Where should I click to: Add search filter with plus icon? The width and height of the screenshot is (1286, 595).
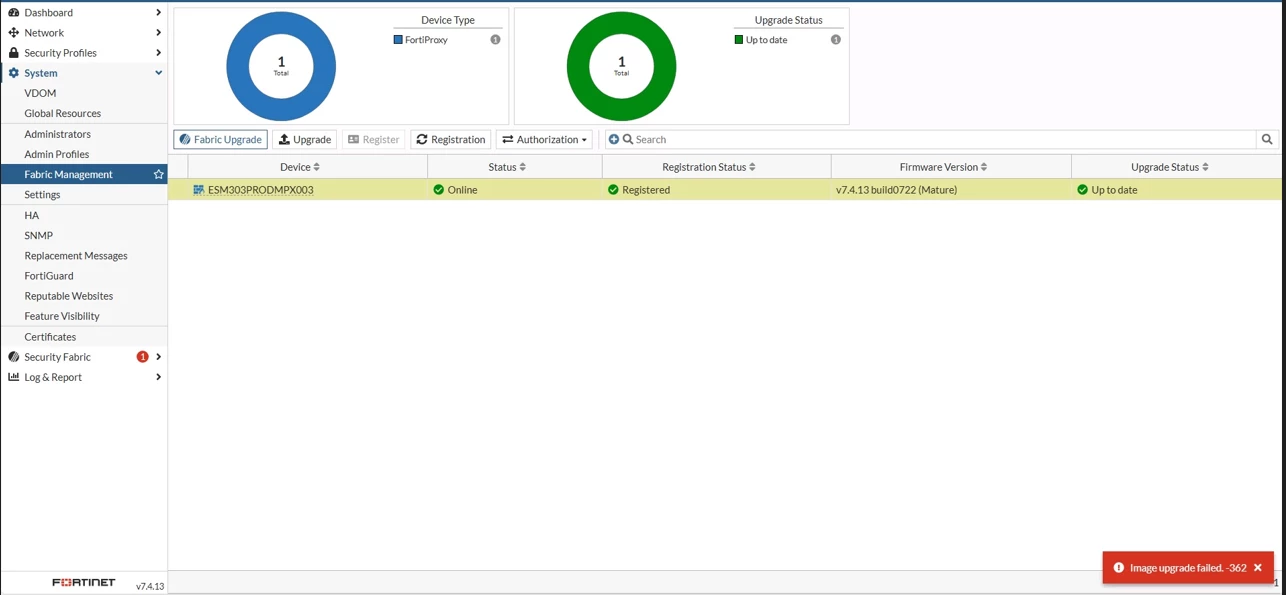(614, 139)
